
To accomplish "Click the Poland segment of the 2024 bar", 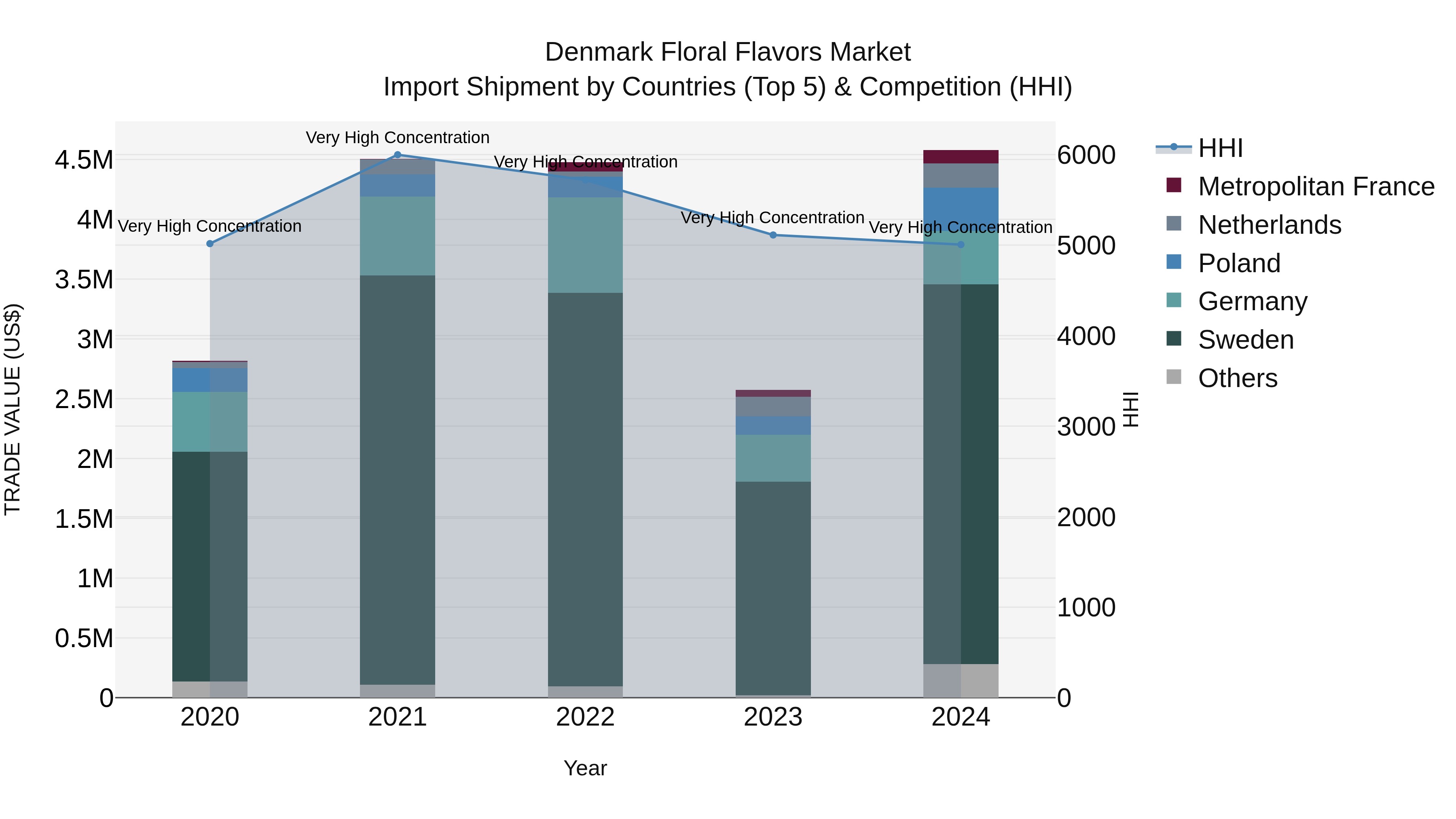I will click(x=961, y=209).
